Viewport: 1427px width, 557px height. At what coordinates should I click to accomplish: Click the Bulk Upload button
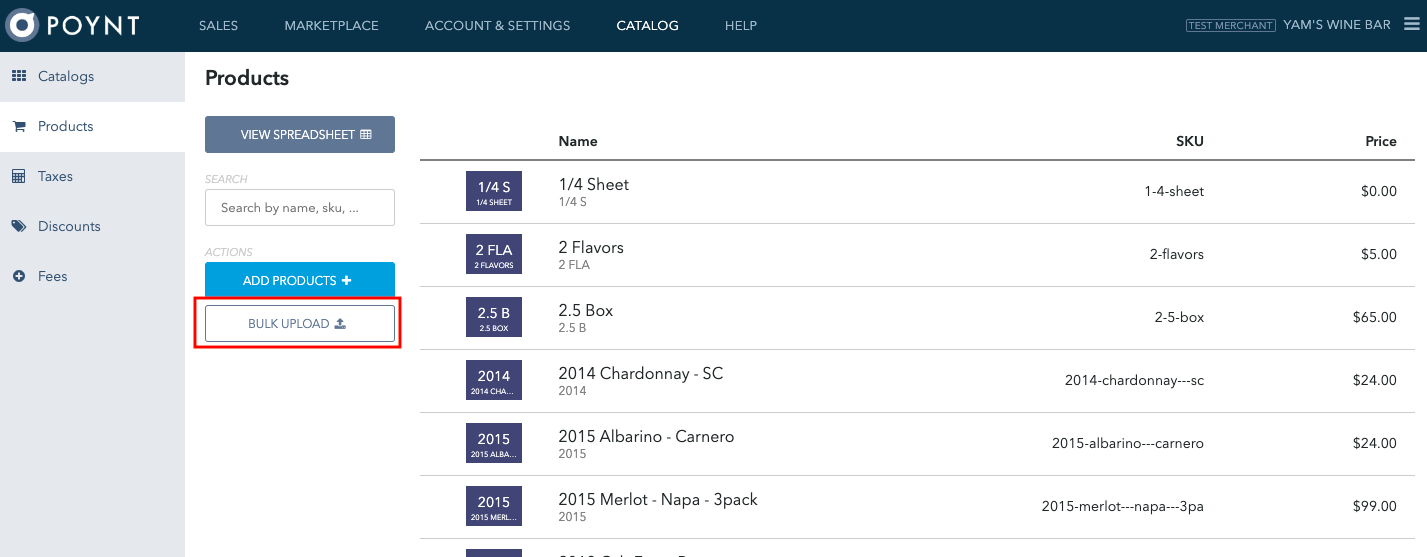click(300, 324)
